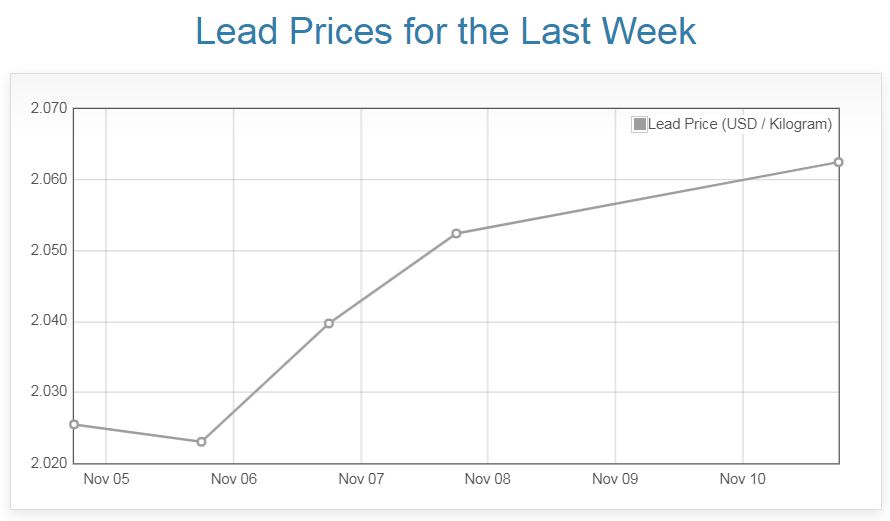This screenshot has height=521, width=890.
Task: Click the Nov 09 x-axis label
Action: pos(615,479)
